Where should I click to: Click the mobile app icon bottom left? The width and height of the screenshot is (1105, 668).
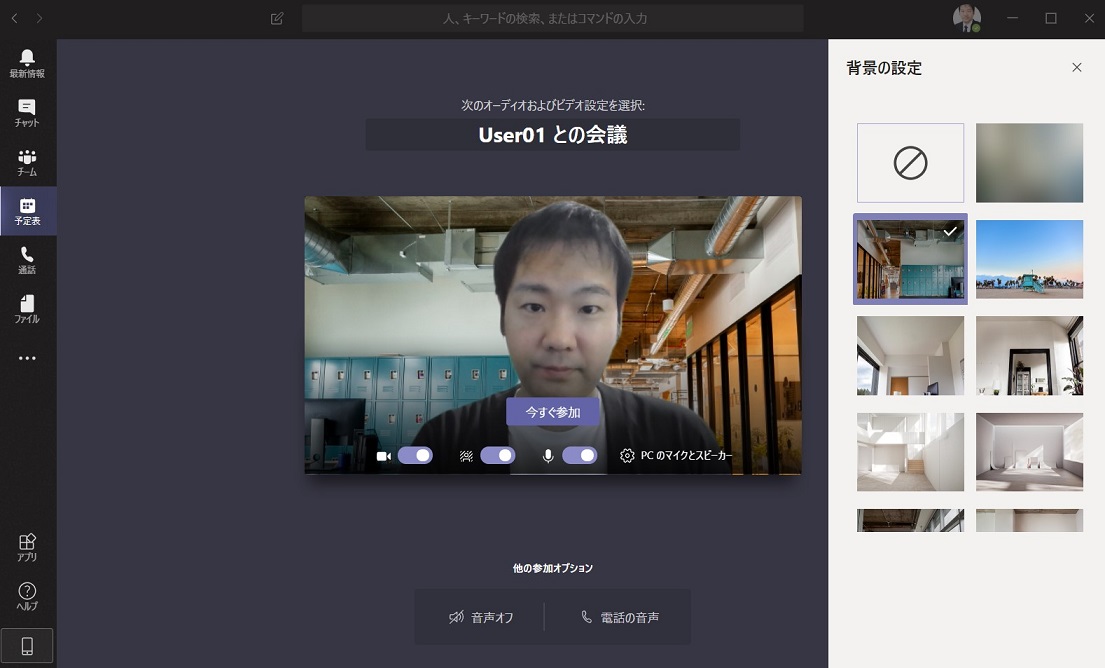pyautogui.click(x=27, y=645)
